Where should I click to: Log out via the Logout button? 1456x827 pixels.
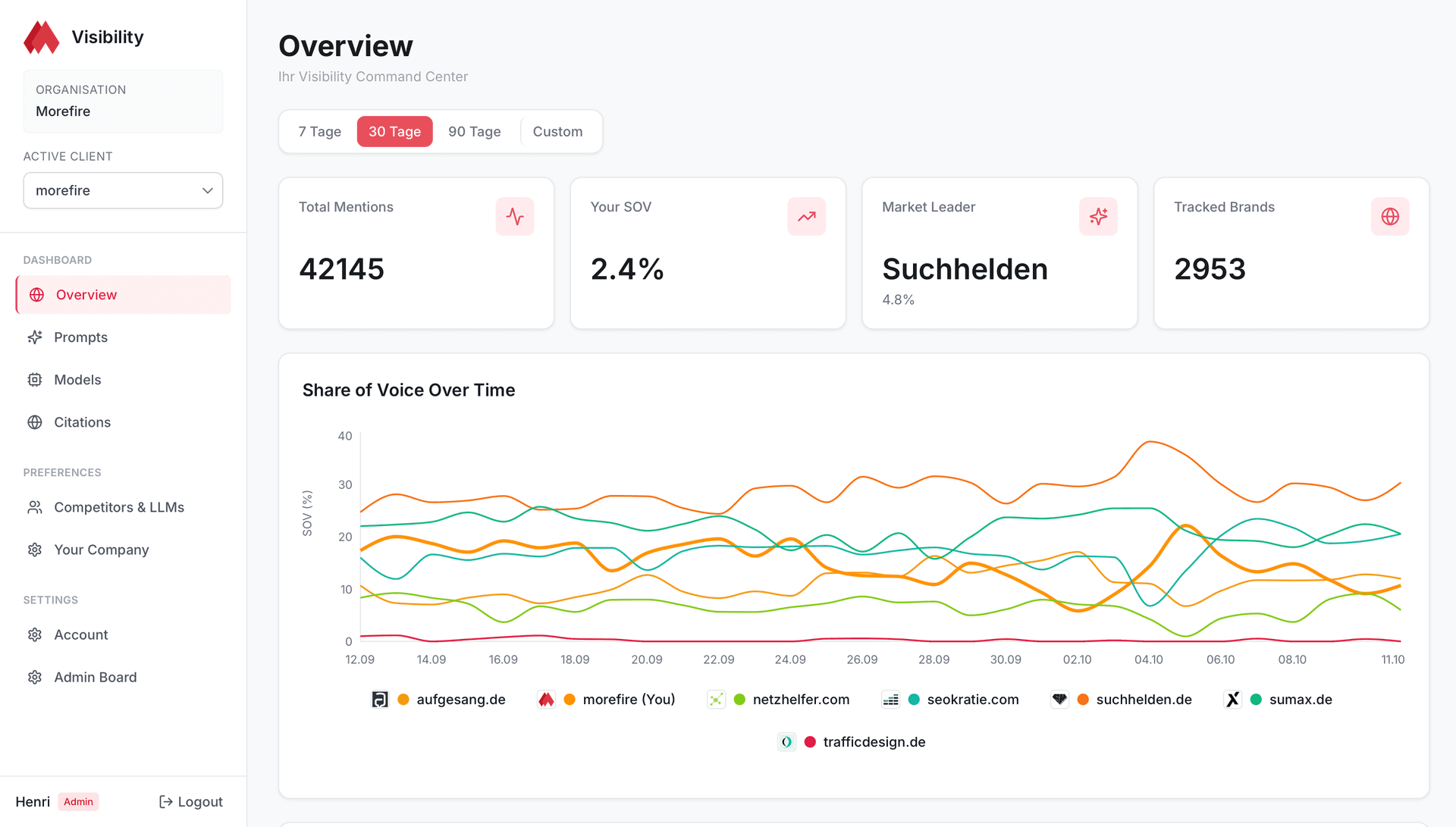tap(190, 801)
